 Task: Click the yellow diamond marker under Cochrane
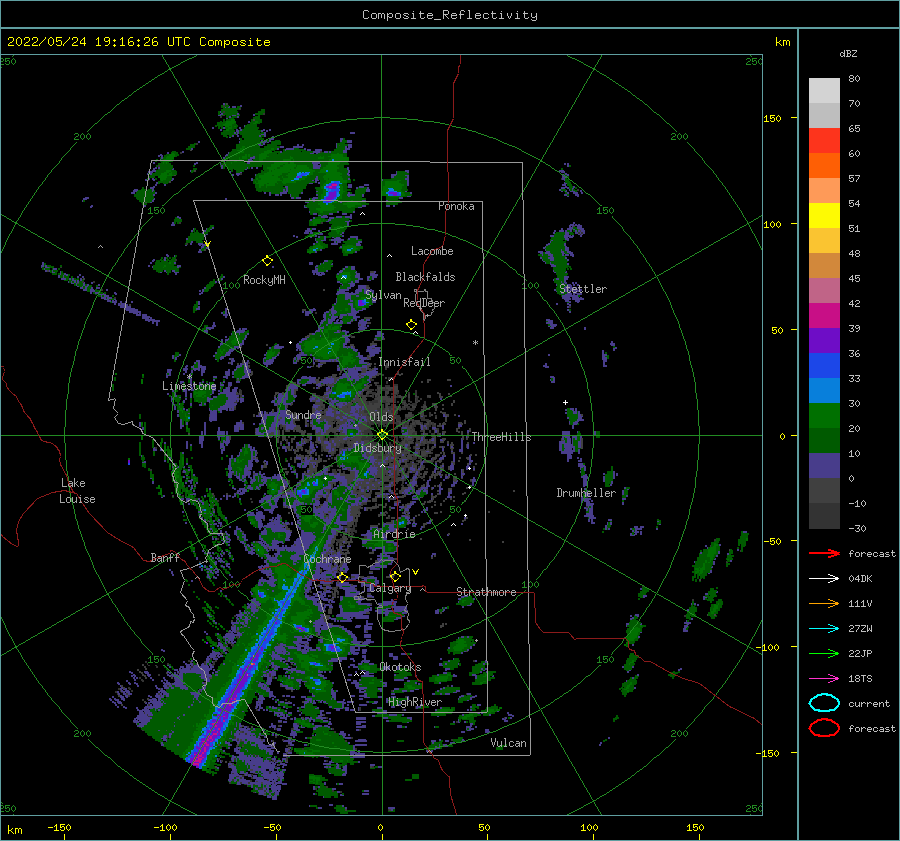343,578
